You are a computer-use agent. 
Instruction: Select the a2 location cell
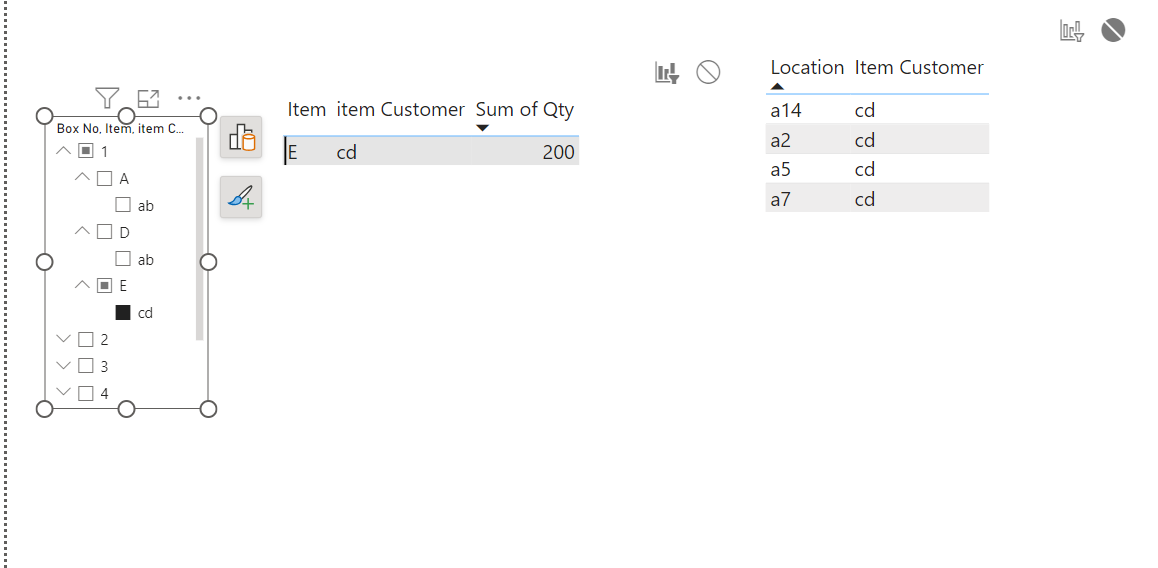tap(781, 140)
